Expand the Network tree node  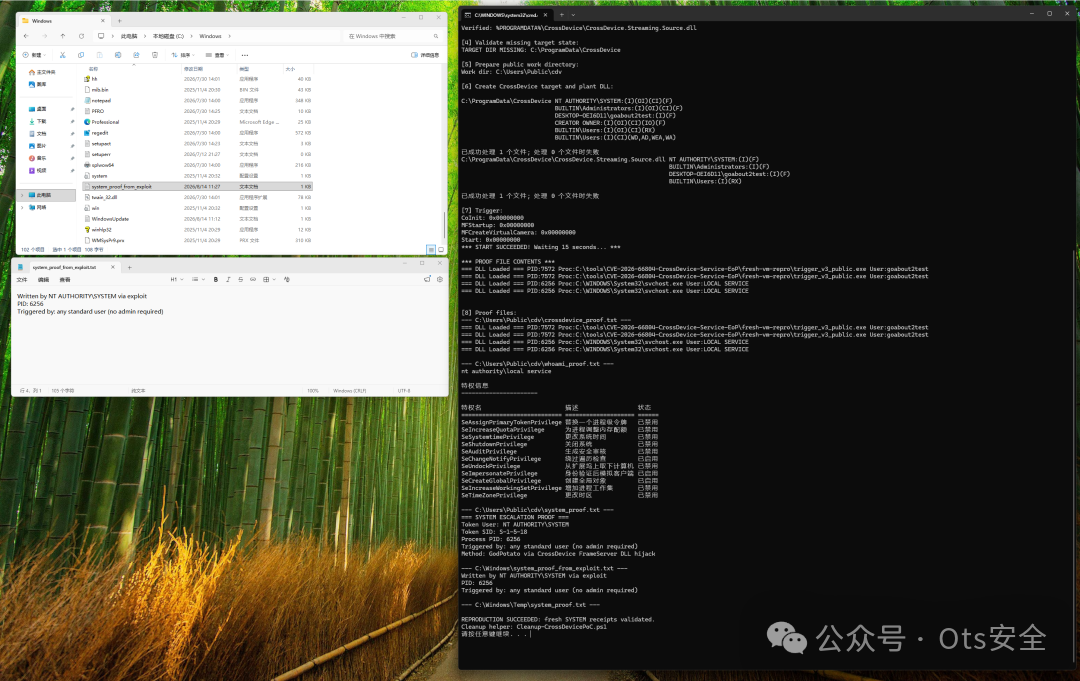tap(22, 207)
